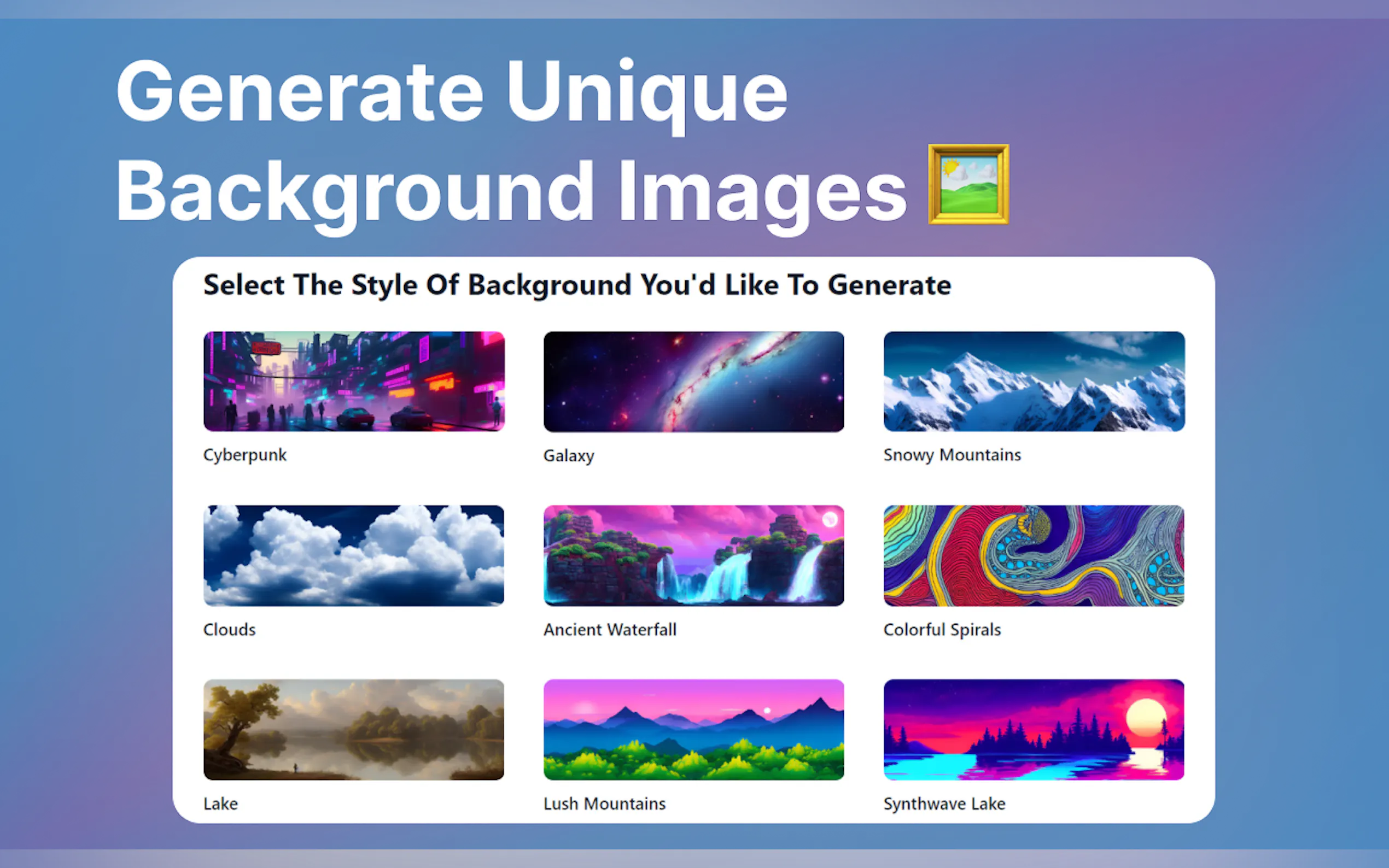Viewport: 1389px width, 868px height.
Task: Select the Lake painting thumbnail
Action: click(x=354, y=729)
